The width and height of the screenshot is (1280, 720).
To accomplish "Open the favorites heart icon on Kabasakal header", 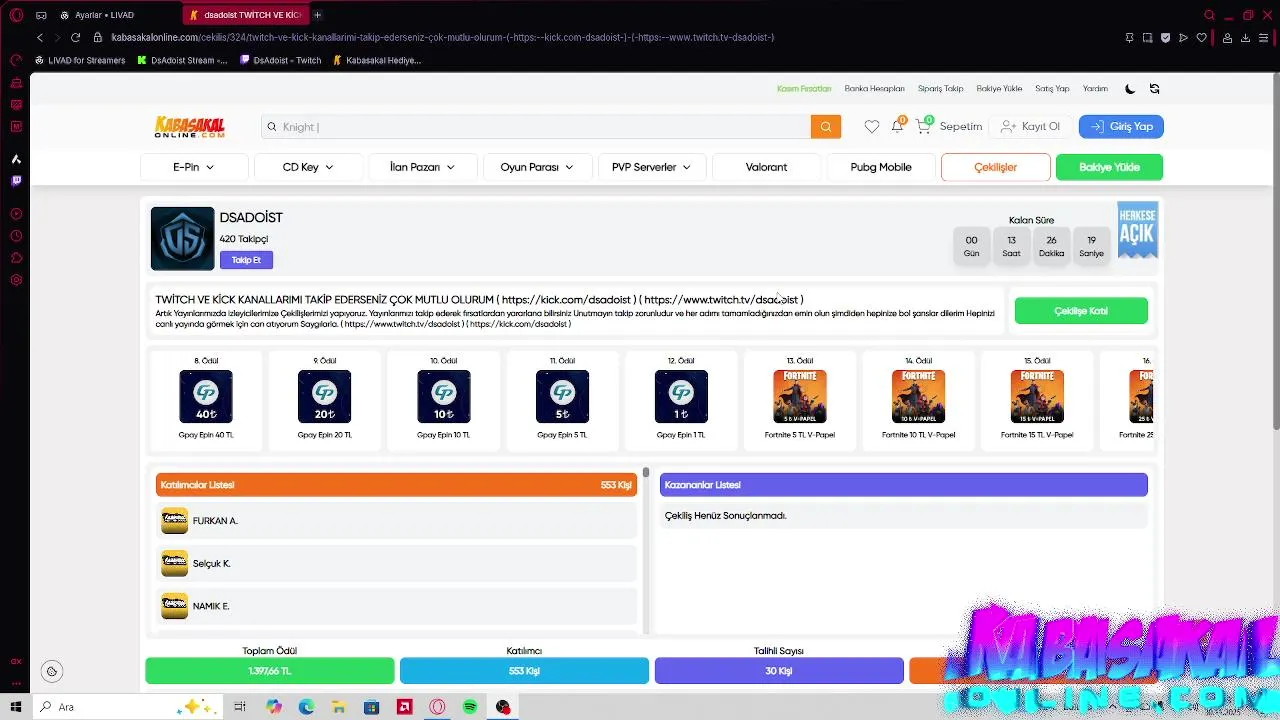I will tap(872, 127).
